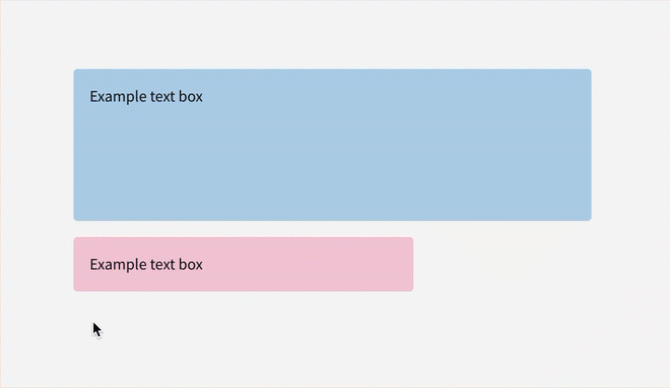The height and width of the screenshot is (388, 670).
Task: Click the pink box's top-right corner
Action: click(x=412, y=238)
